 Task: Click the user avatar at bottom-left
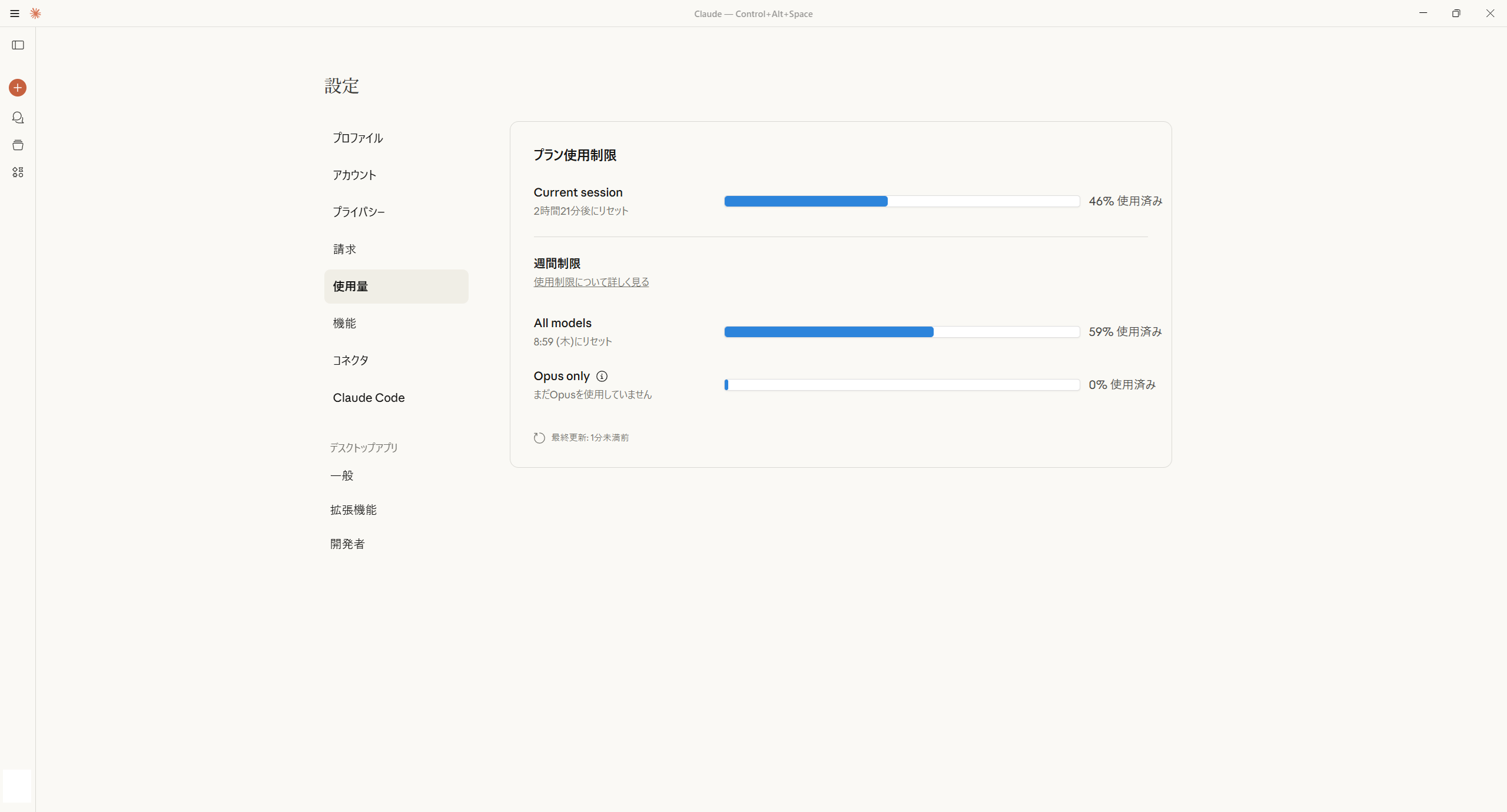pyautogui.click(x=17, y=786)
